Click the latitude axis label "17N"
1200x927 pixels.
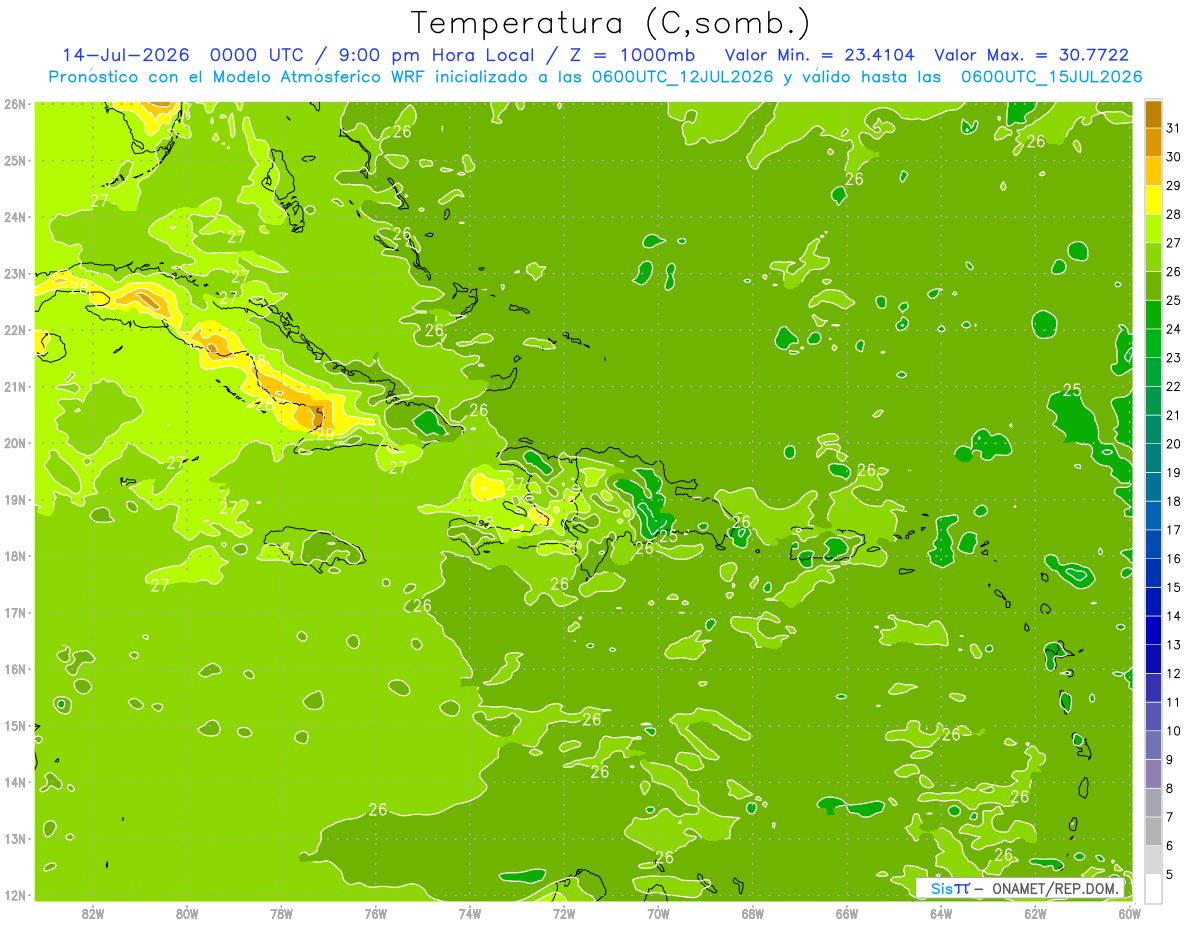click(x=15, y=612)
